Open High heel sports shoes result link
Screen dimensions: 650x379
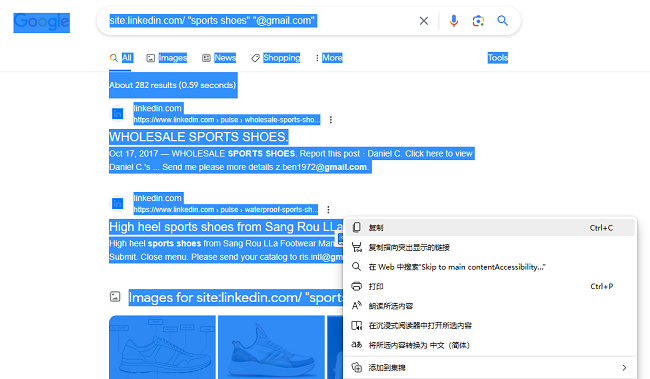coord(226,227)
